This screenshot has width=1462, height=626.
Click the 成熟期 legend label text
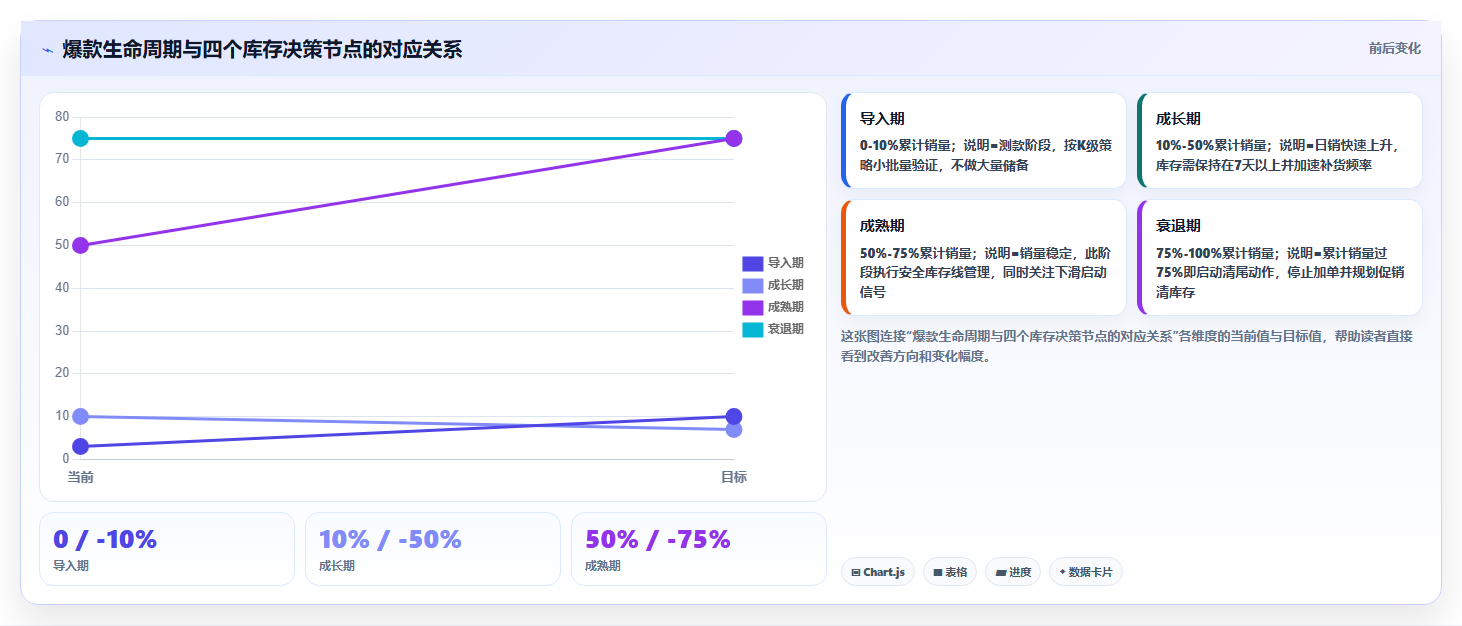click(786, 307)
